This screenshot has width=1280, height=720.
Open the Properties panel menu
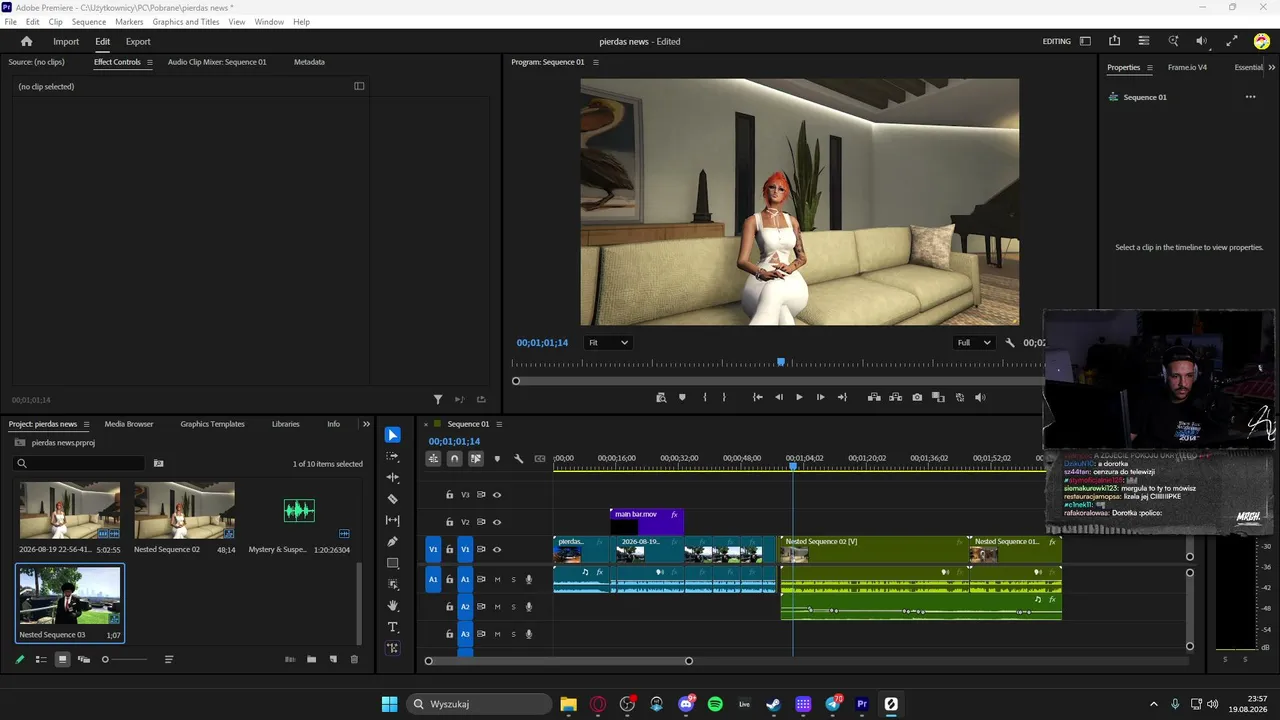pos(1149,68)
